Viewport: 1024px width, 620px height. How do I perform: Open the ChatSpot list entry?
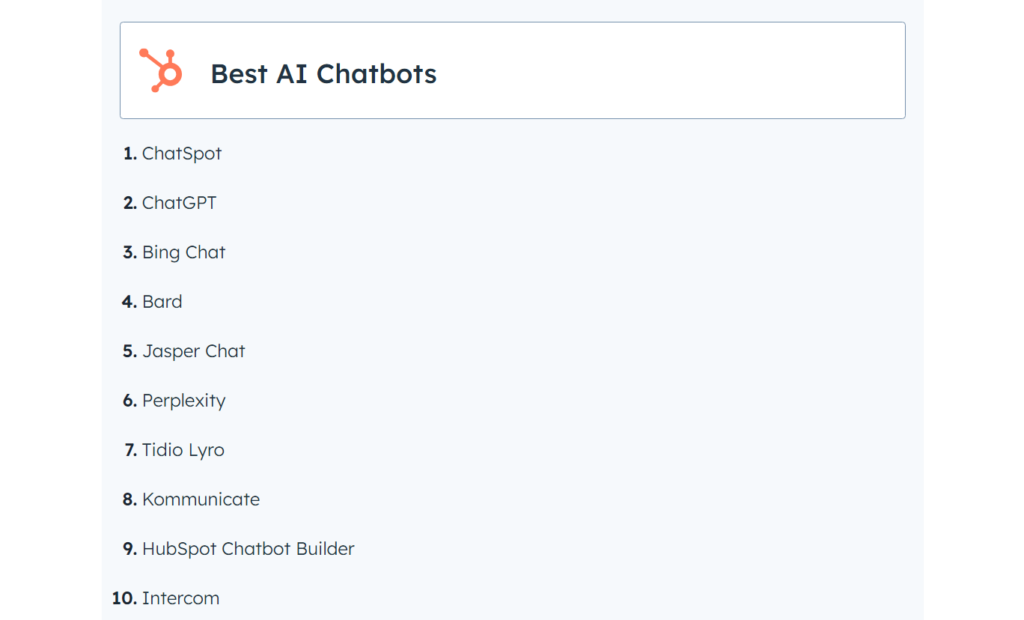(x=182, y=154)
